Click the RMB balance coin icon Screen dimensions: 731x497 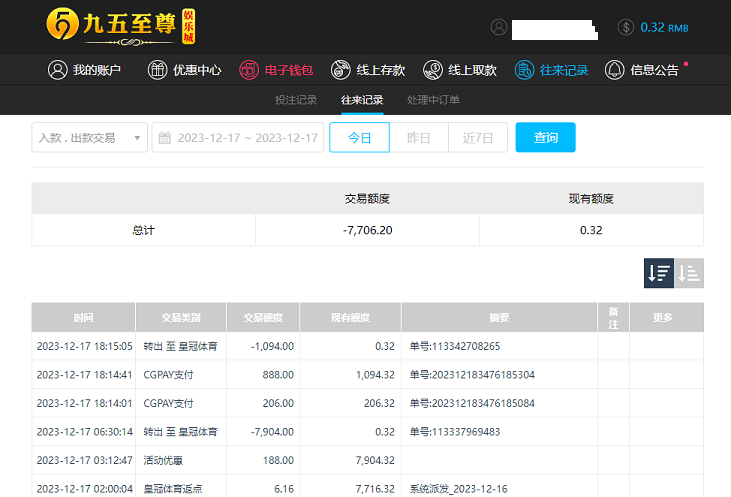[626, 27]
